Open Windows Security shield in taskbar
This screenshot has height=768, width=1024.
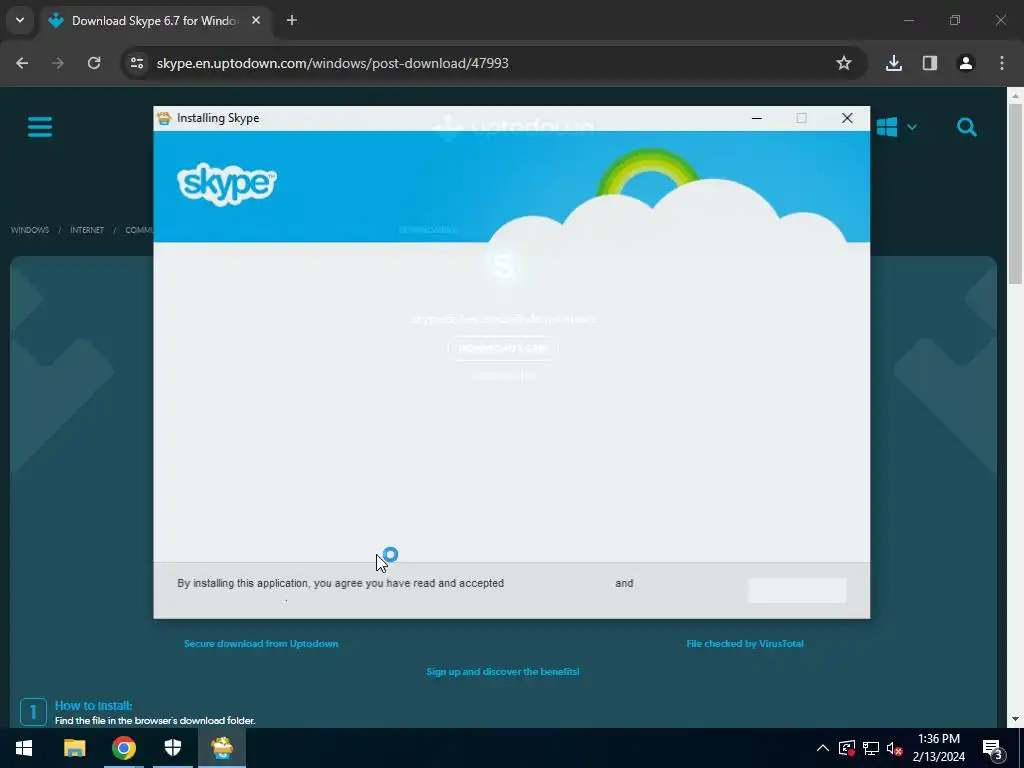(172, 748)
